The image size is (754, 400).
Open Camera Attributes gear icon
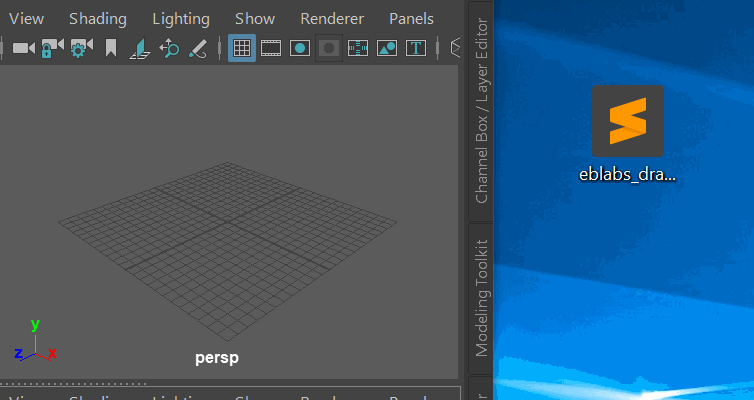81,48
